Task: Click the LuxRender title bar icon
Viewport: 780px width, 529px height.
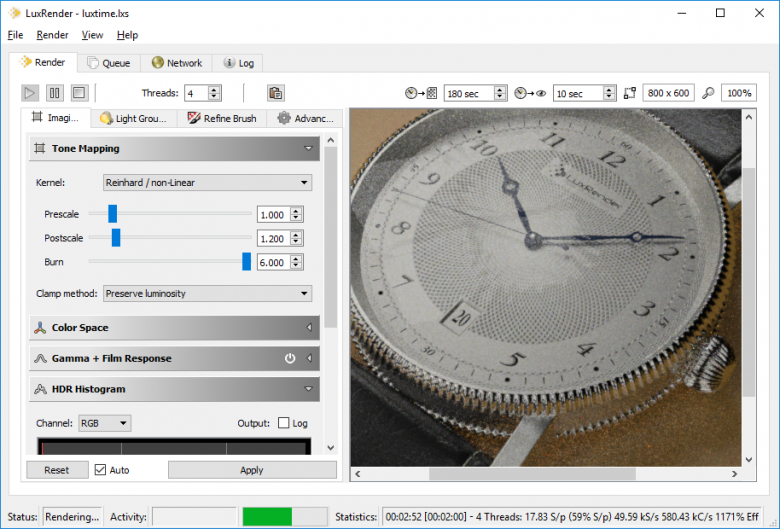Action: [14, 13]
